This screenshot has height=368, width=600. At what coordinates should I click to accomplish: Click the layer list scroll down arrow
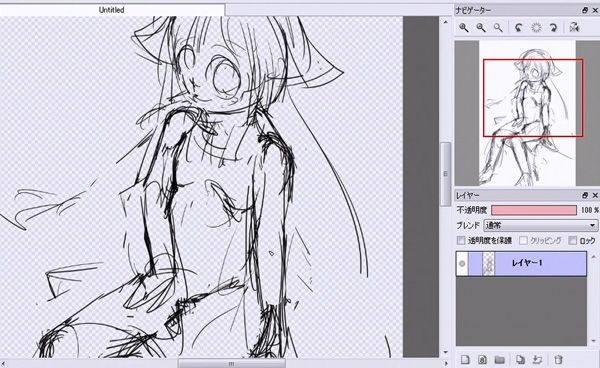[593, 341]
